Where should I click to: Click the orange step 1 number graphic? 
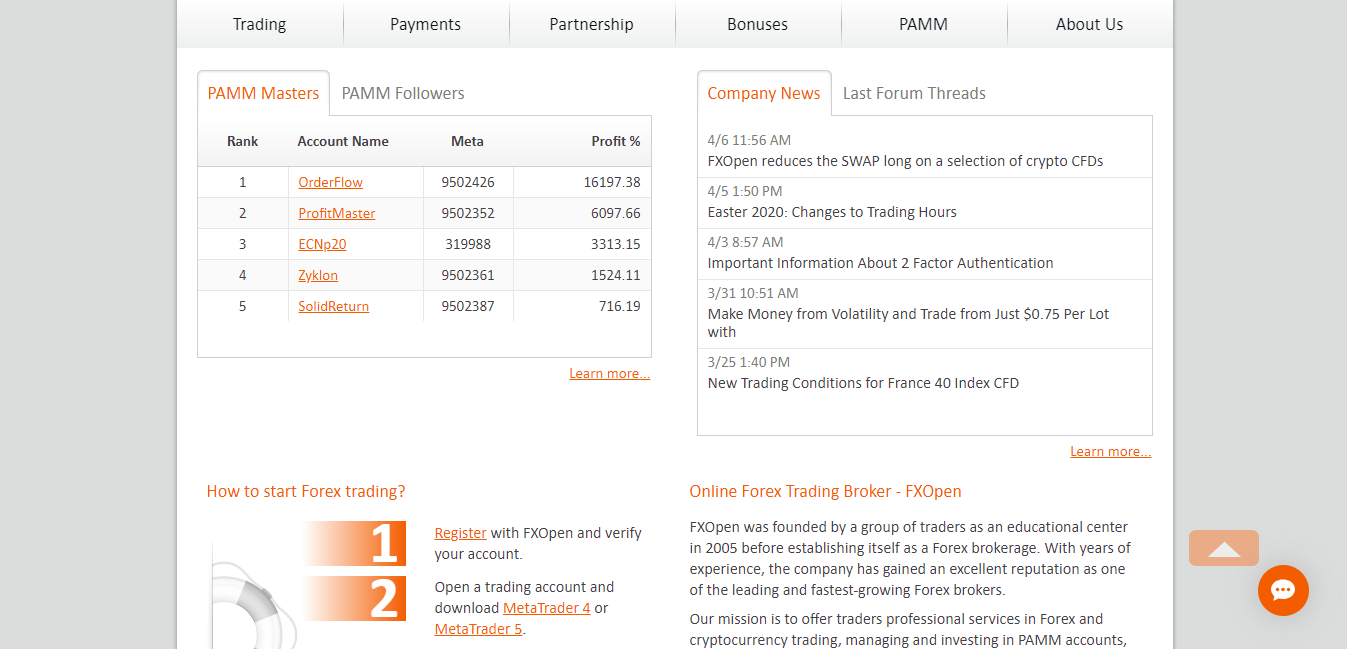(355, 543)
